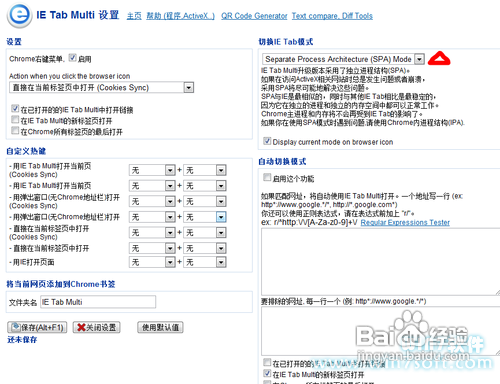Click the red triangle arrow marker

(439, 58)
